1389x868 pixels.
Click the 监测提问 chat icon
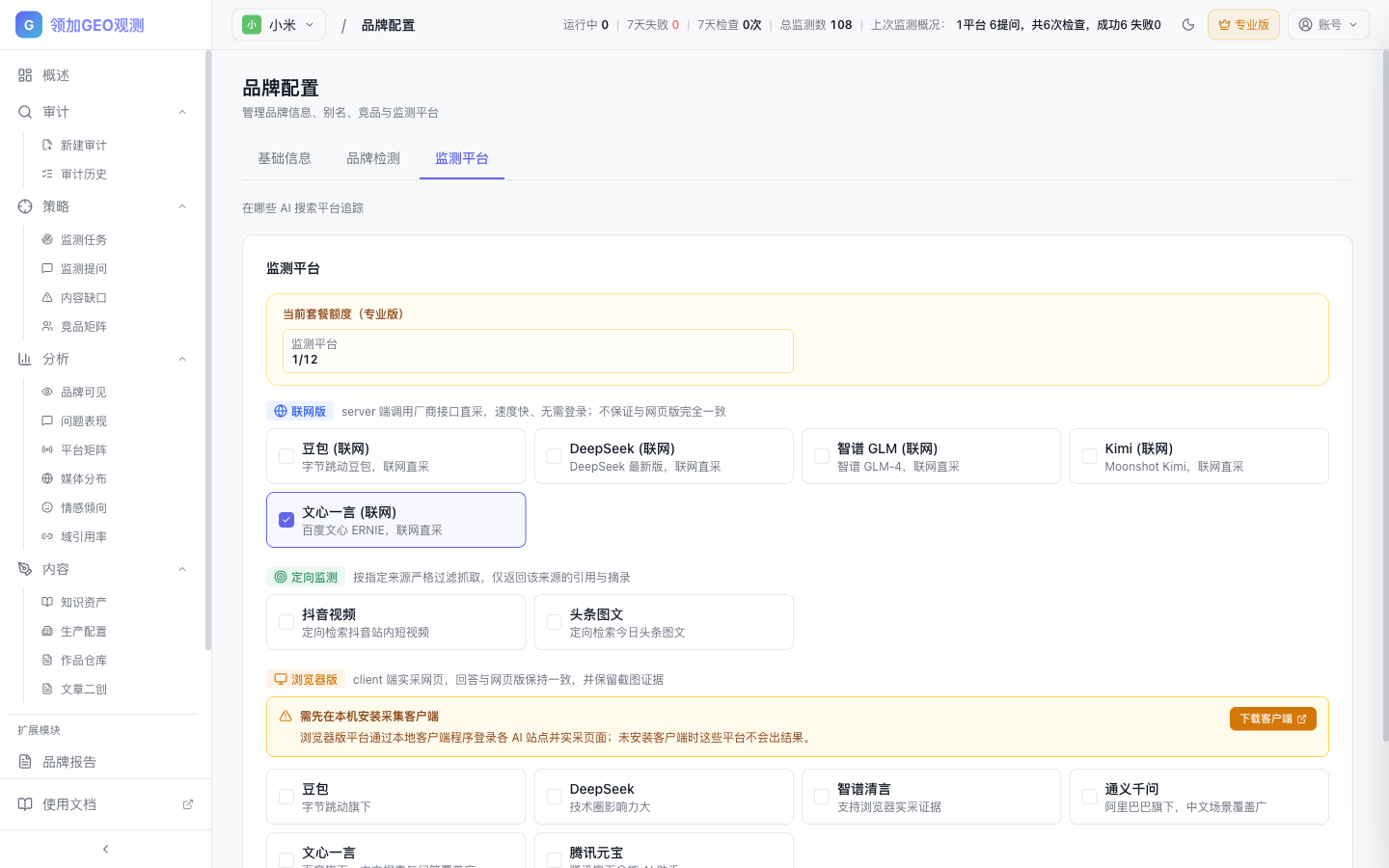47,268
